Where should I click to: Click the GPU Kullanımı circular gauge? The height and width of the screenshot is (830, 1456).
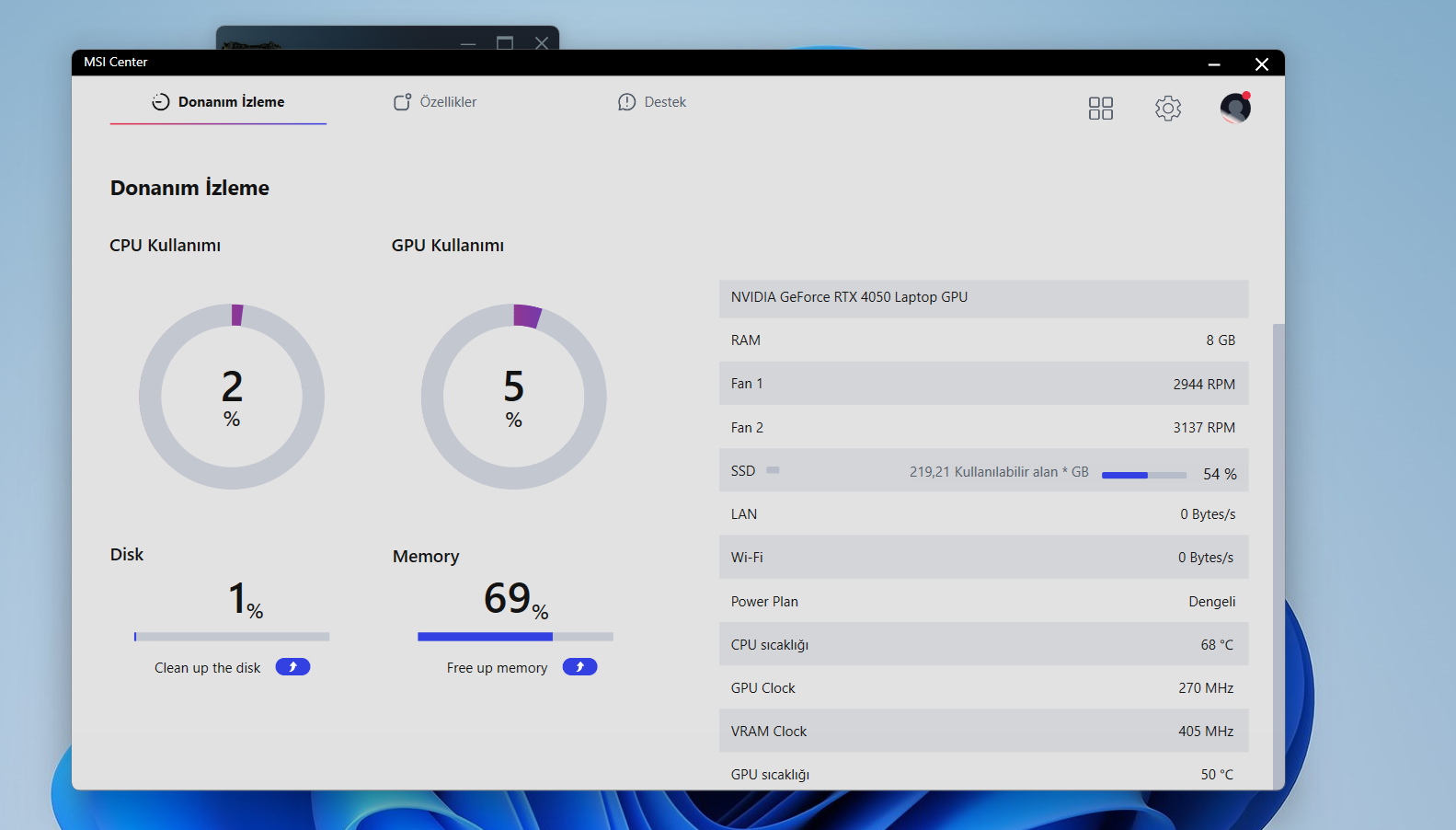(514, 397)
